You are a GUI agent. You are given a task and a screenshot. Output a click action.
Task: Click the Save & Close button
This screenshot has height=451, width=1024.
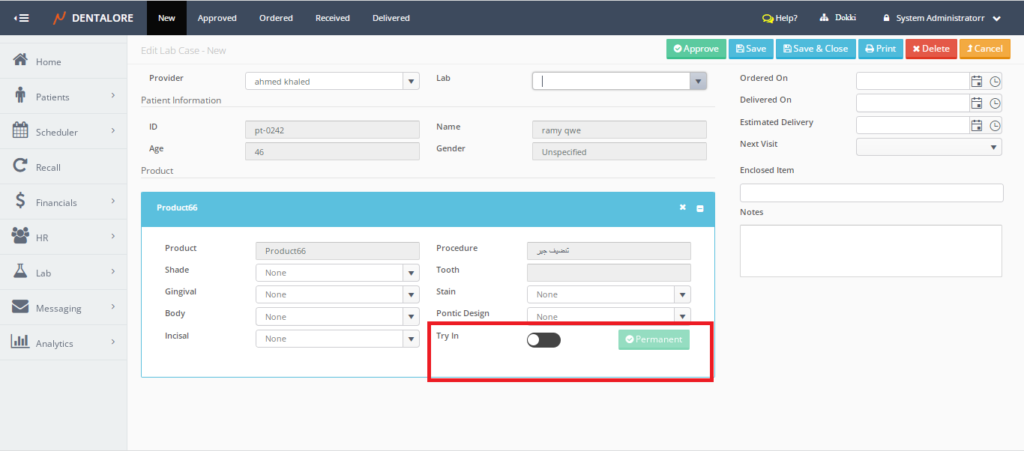814,48
